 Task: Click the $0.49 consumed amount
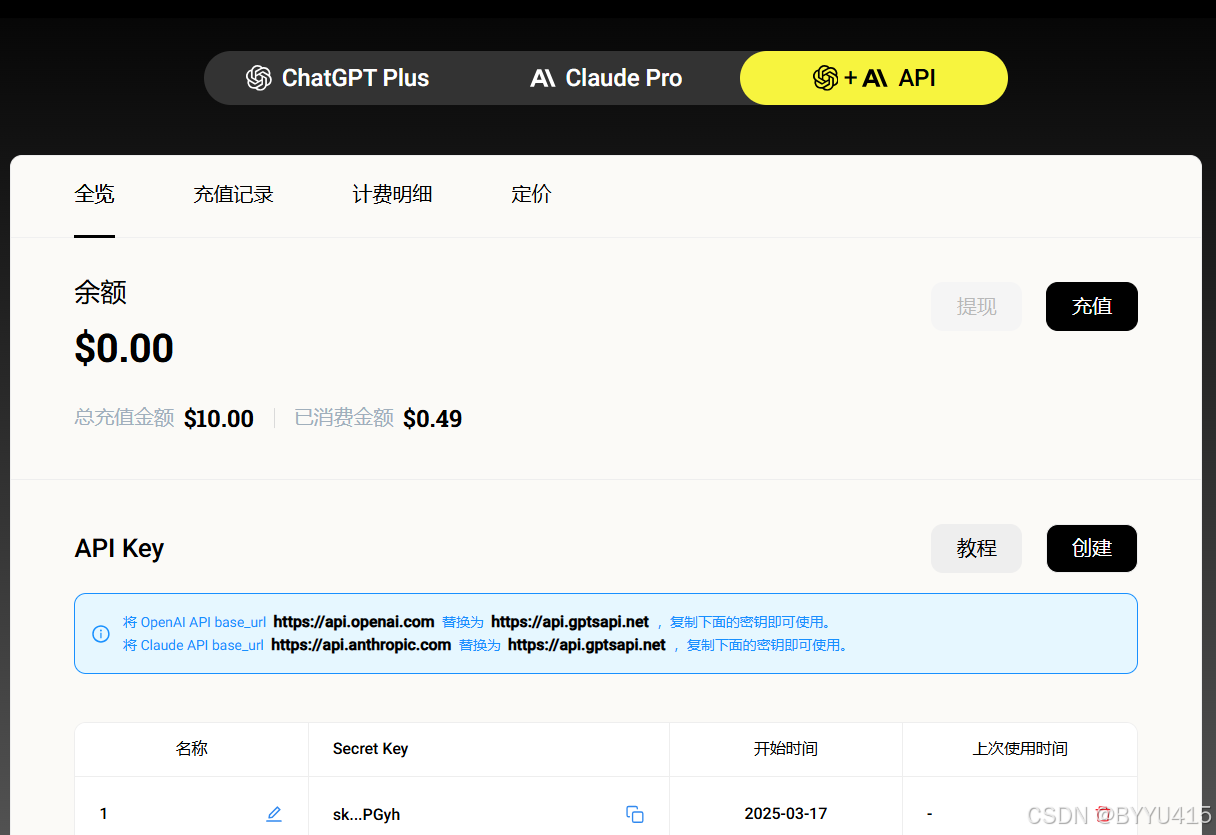tap(433, 418)
